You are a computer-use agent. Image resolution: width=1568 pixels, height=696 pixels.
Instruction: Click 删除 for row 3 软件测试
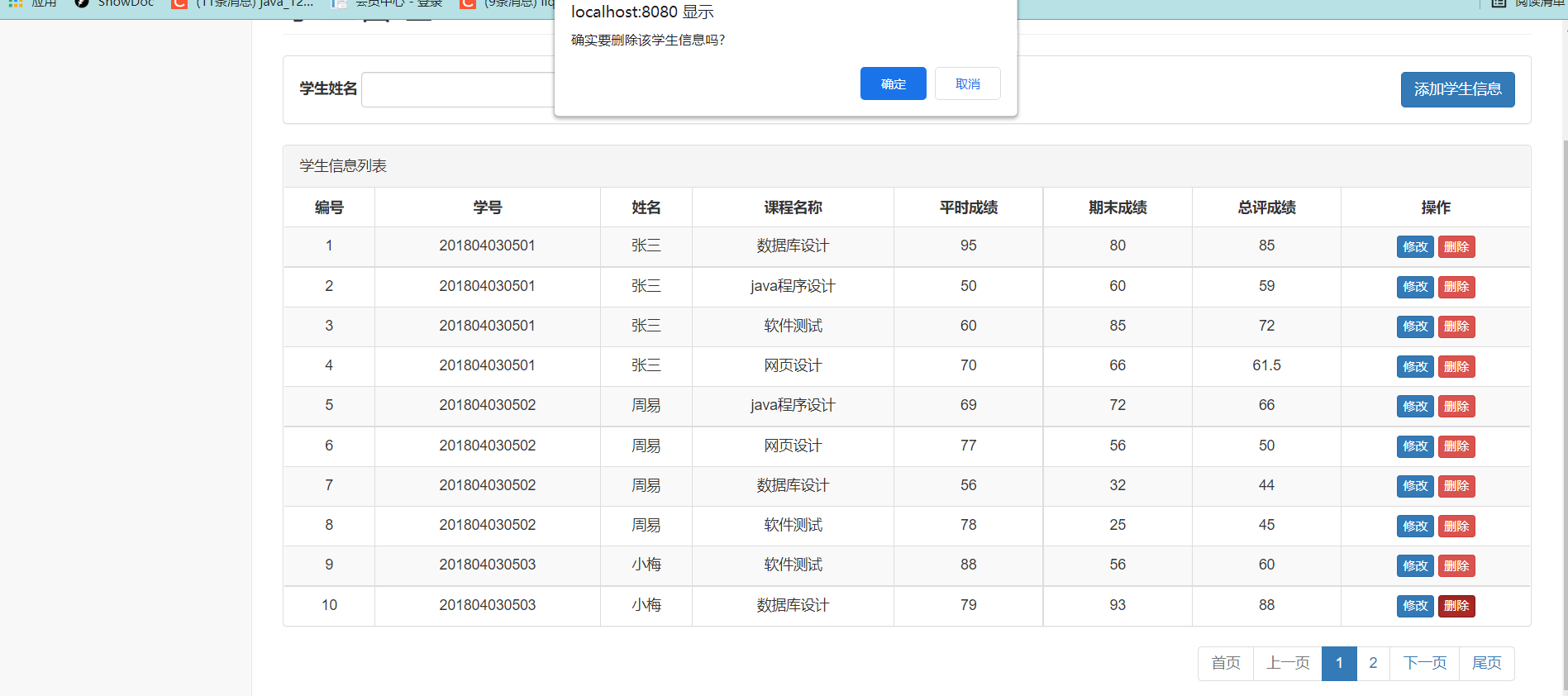(1456, 327)
